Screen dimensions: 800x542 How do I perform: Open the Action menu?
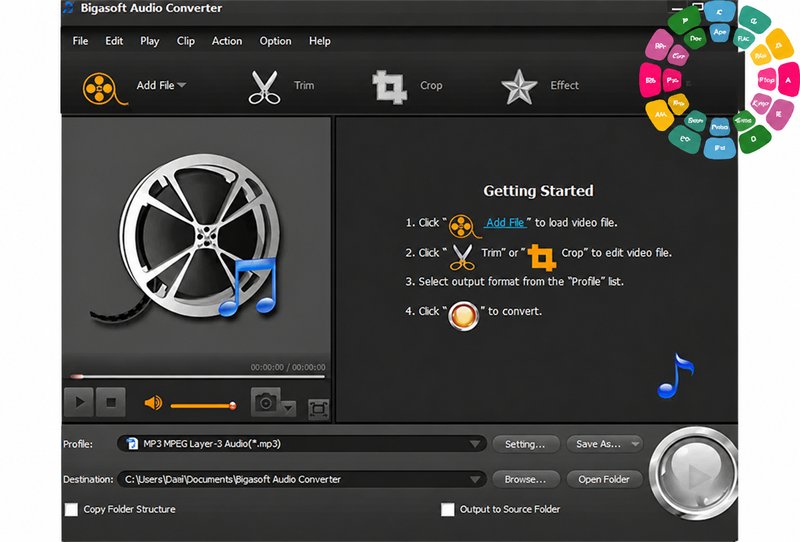[227, 41]
